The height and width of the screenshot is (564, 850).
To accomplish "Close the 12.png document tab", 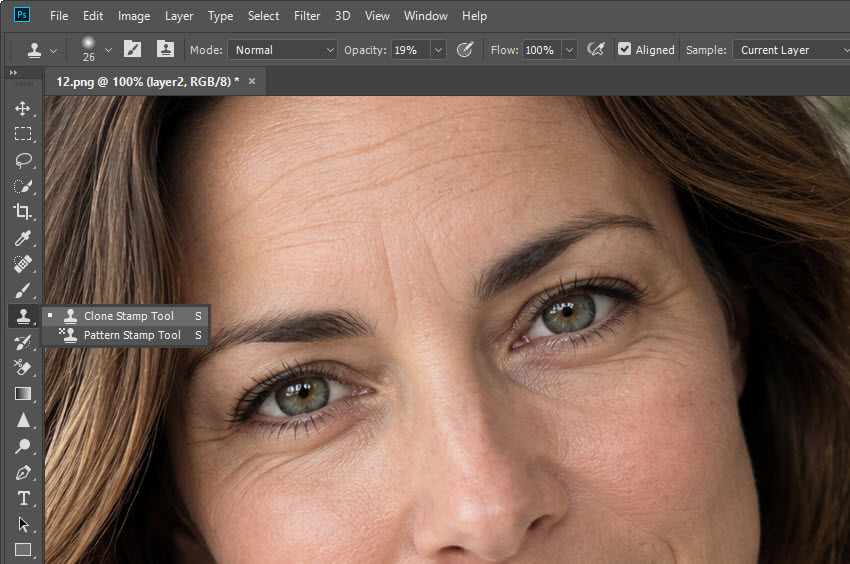I will (x=252, y=81).
